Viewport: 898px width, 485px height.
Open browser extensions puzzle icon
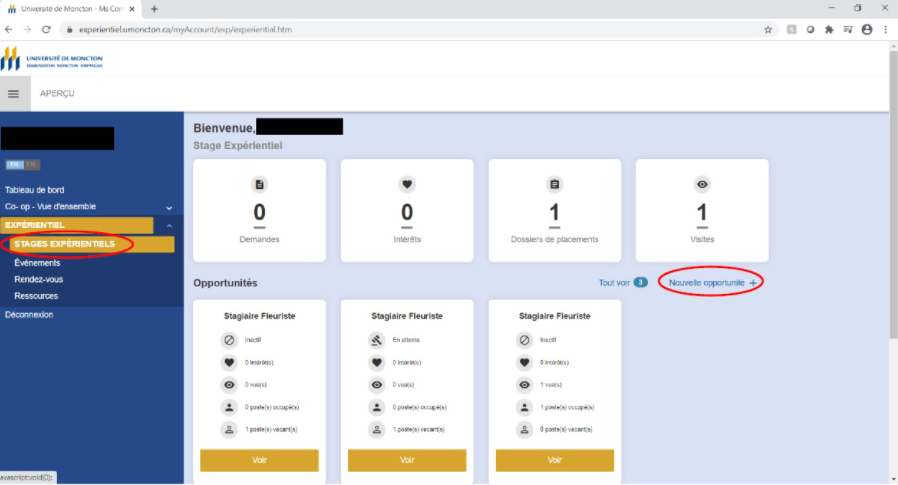click(x=829, y=30)
